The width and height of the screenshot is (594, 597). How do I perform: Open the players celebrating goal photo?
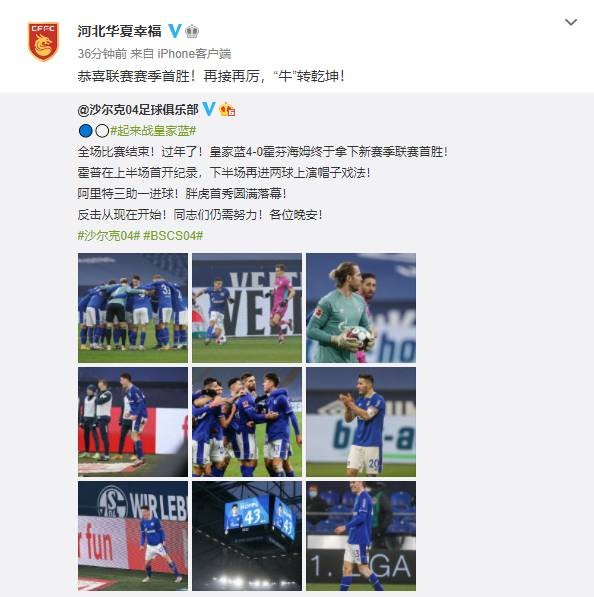[x=247, y=422]
